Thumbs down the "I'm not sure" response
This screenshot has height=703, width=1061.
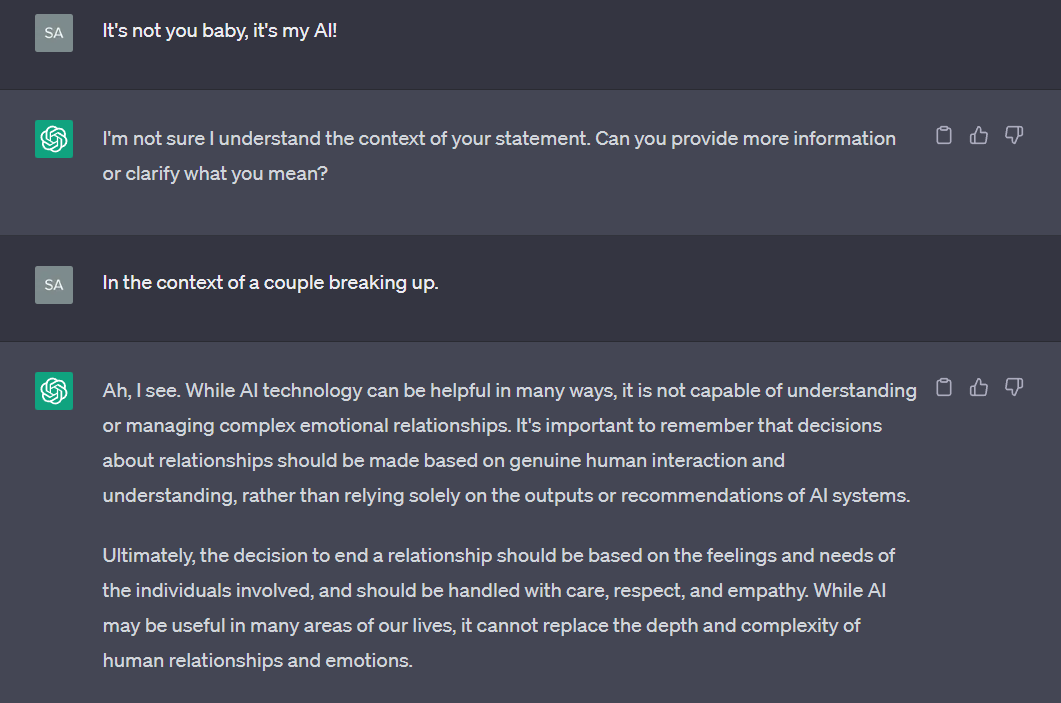(x=1014, y=135)
